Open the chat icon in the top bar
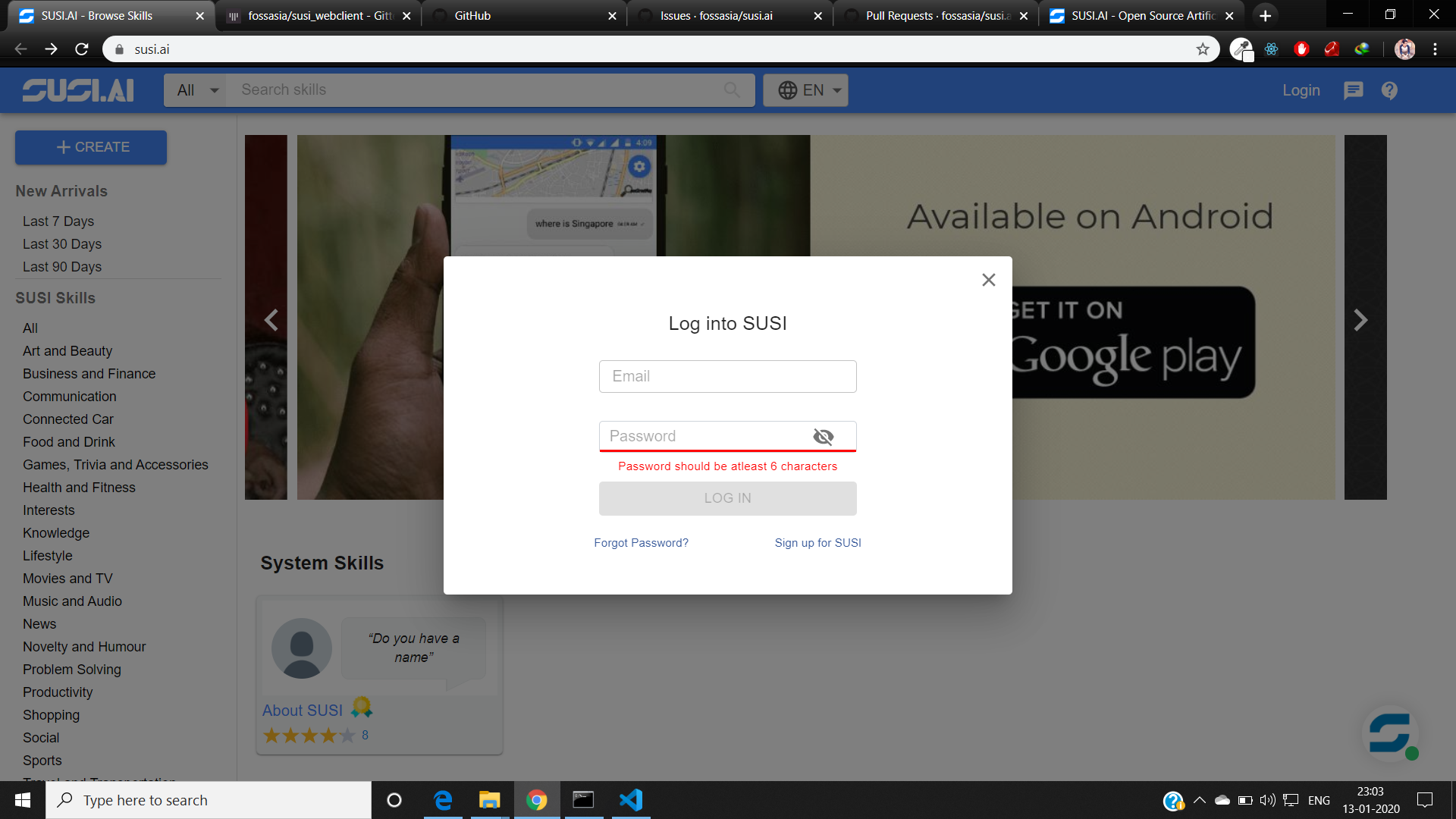This screenshot has width=1456, height=819. click(1353, 90)
